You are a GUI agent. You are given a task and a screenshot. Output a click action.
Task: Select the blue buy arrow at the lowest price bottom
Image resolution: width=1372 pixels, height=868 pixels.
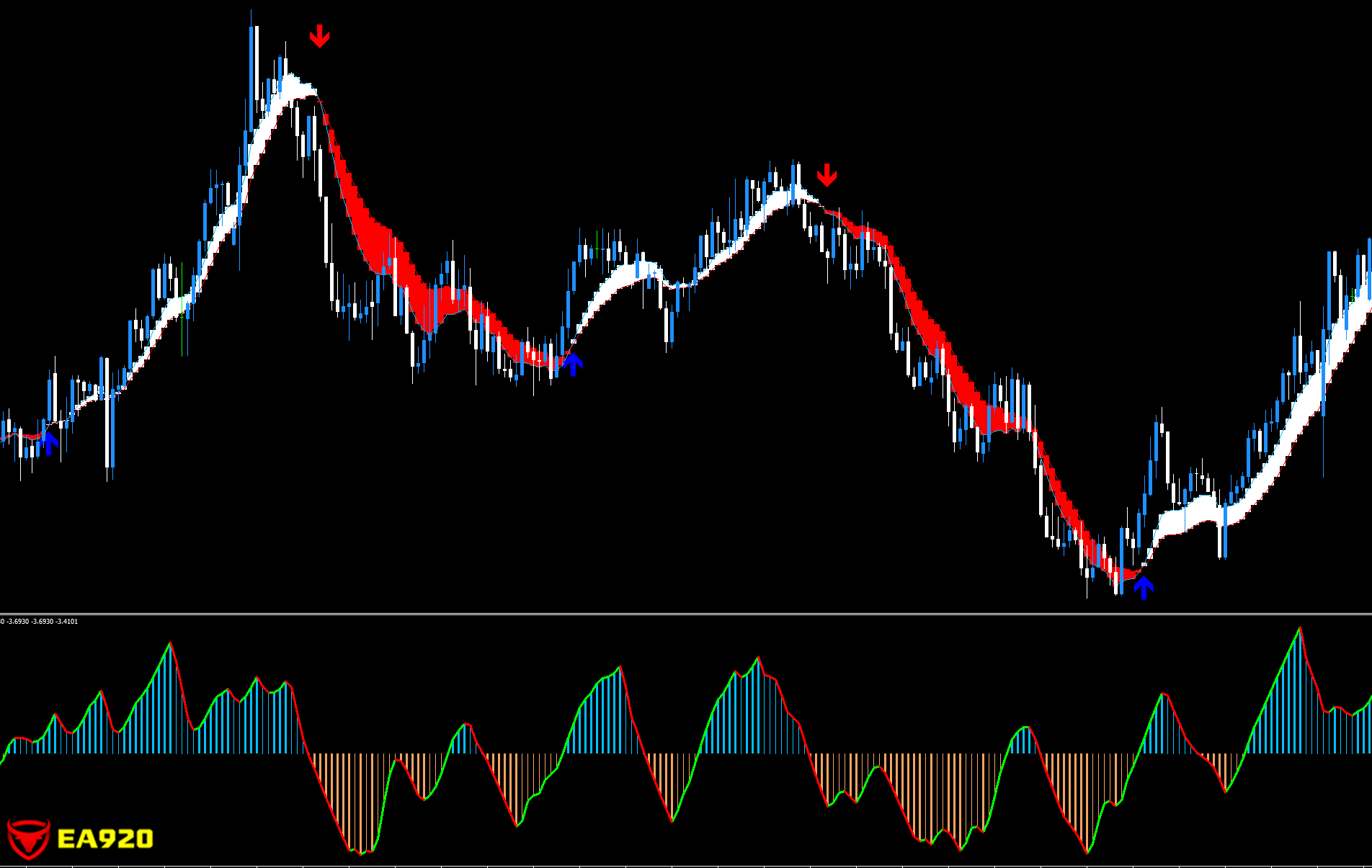click(1144, 587)
